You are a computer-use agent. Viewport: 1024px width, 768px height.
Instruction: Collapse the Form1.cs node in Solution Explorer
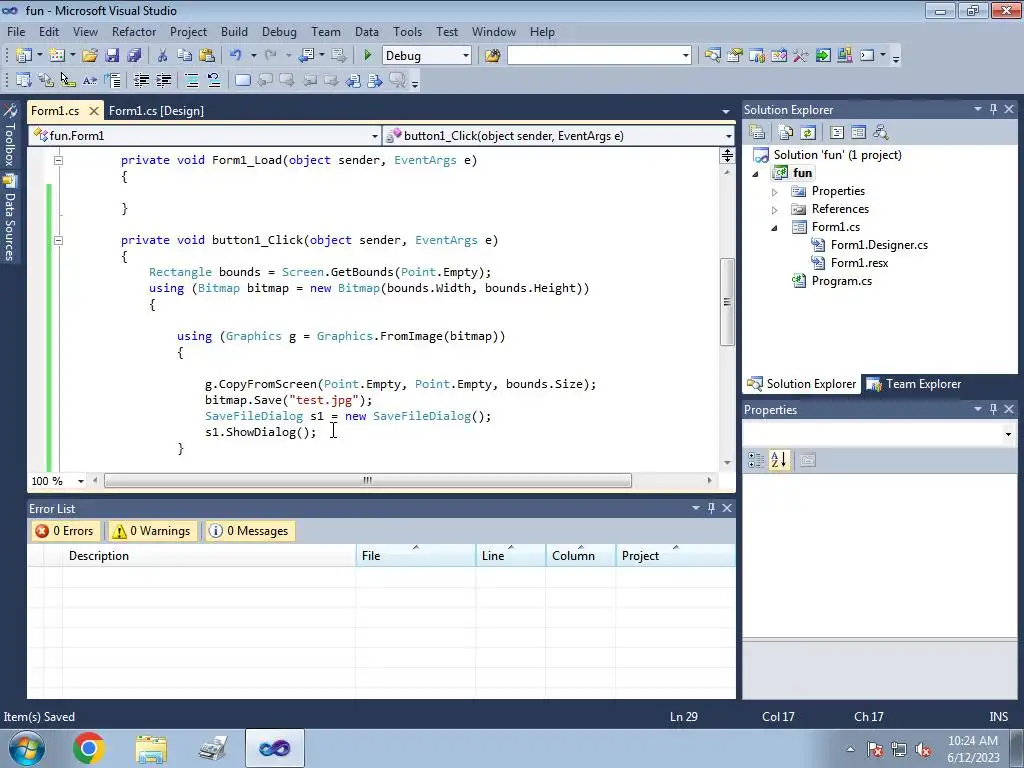(775, 227)
